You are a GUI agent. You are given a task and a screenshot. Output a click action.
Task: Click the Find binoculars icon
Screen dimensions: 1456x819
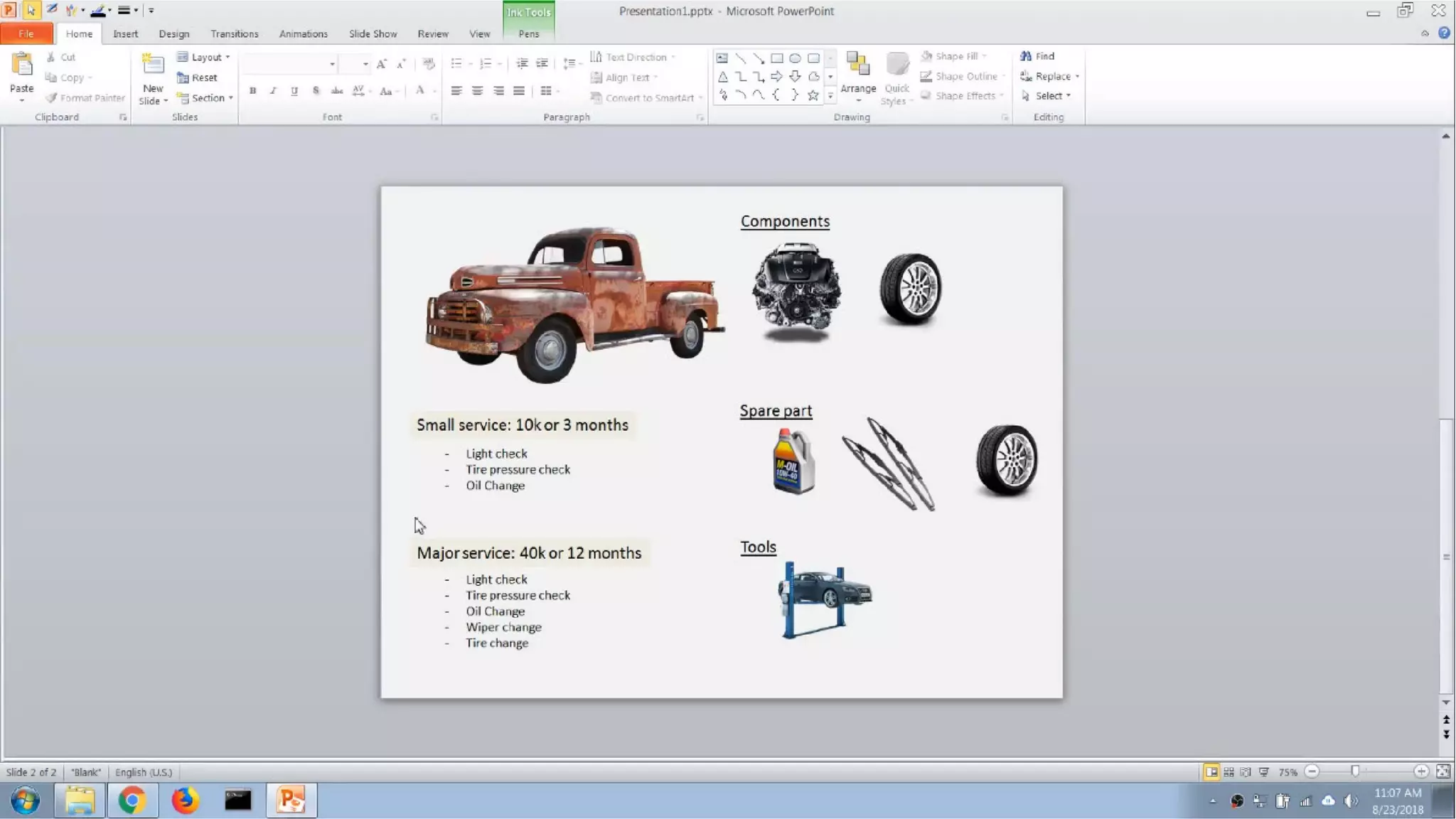[x=1026, y=56]
